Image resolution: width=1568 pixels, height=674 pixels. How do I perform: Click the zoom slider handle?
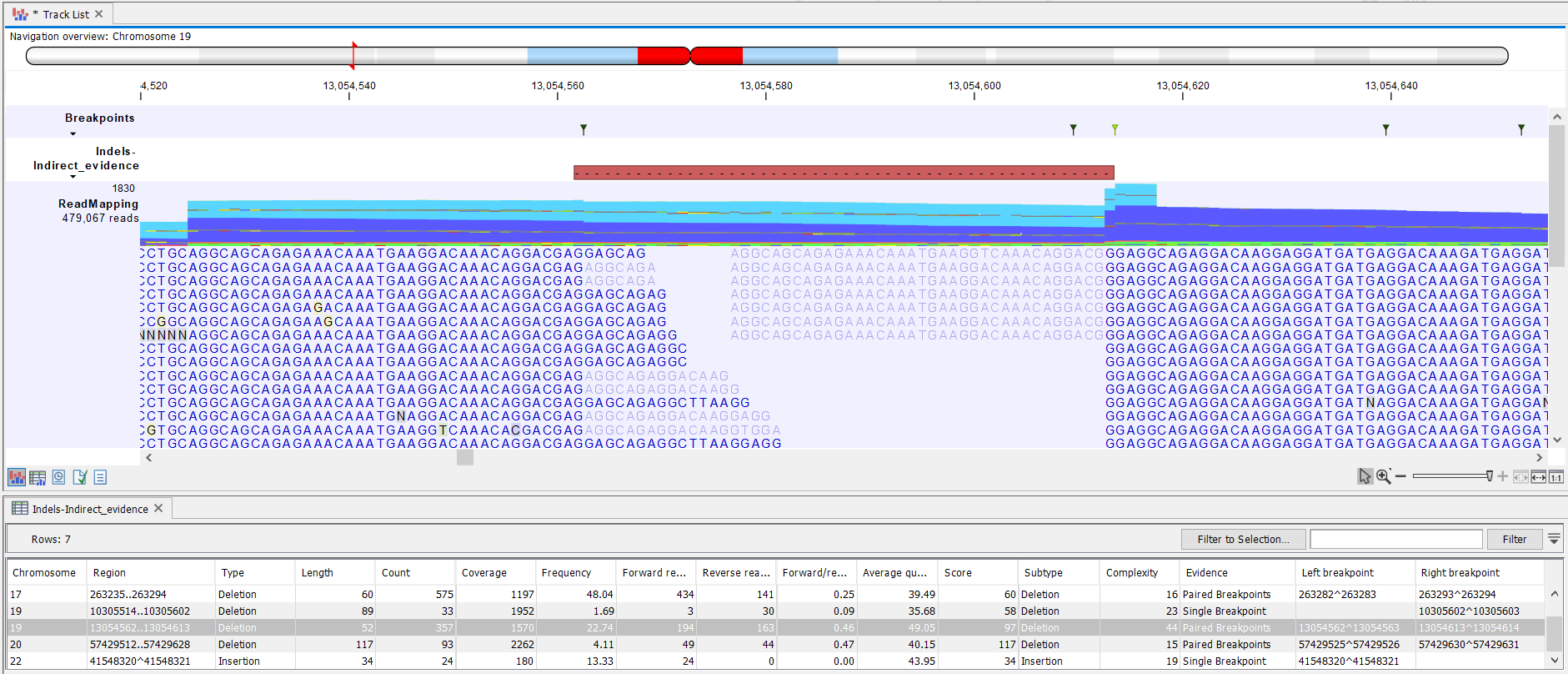[x=1490, y=476]
